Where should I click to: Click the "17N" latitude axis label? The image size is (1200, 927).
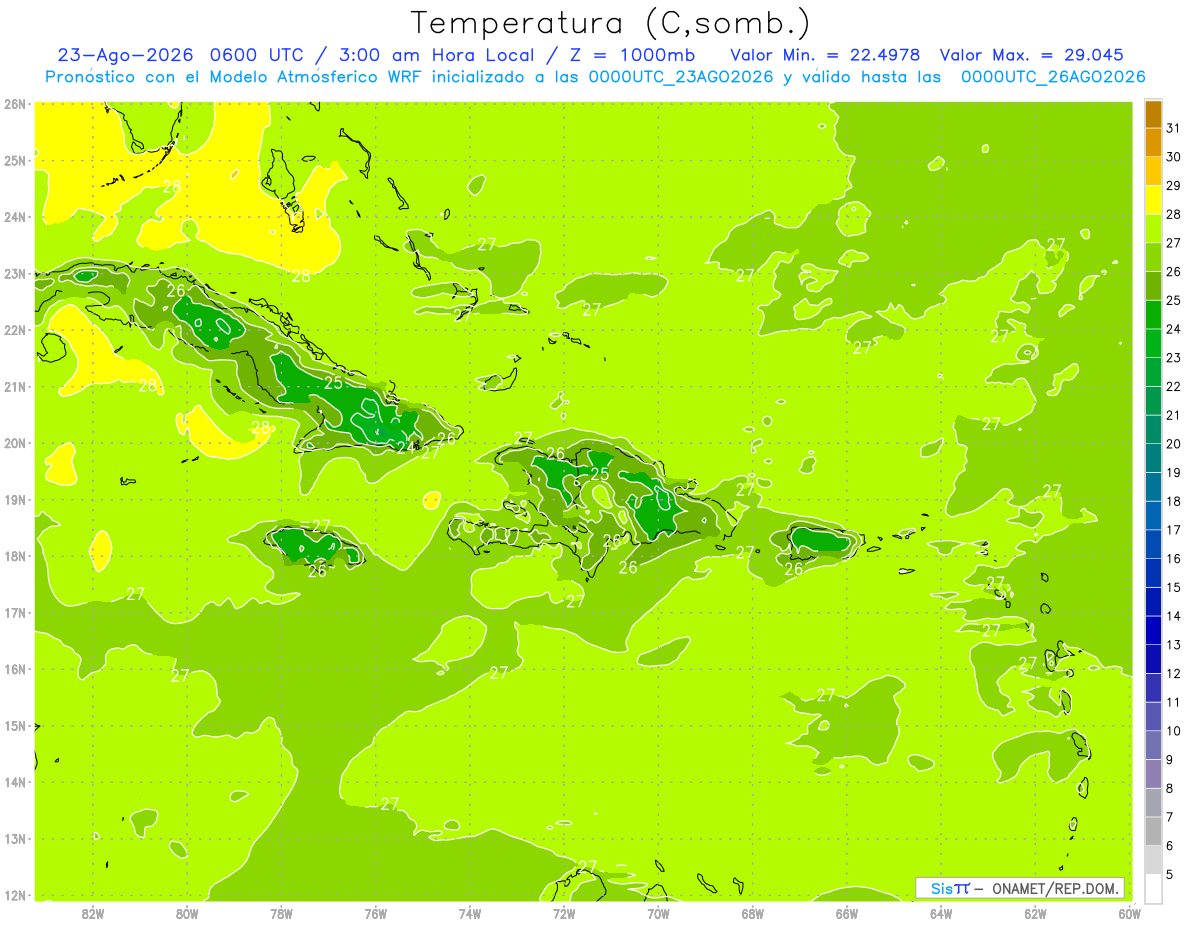tap(15, 613)
